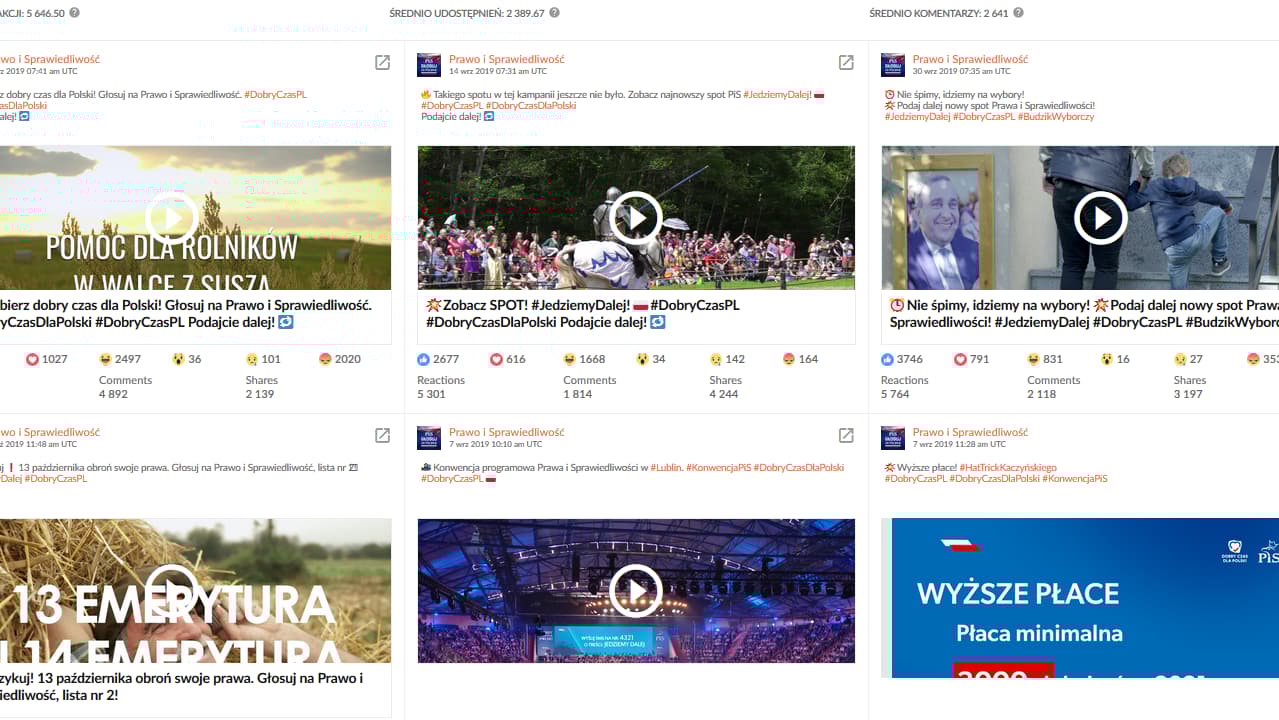Viewport: 1279px width, 720px height.
Task: Click the Reactions total '5 764'
Action: click(x=895, y=394)
